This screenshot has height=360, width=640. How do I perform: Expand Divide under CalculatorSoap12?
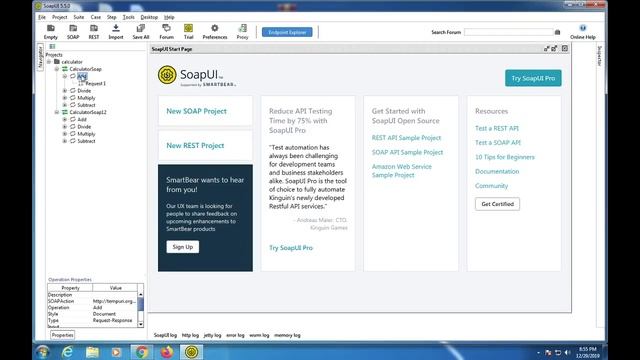click(x=64, y=127)
